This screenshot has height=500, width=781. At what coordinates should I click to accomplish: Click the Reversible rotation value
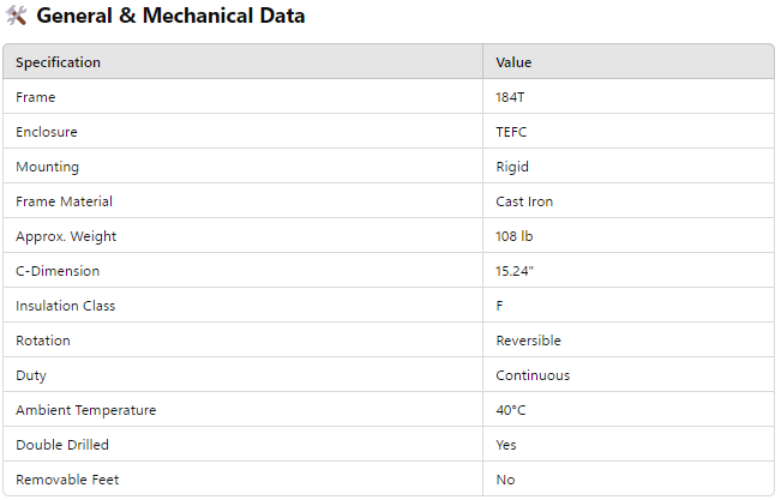click(528, 340)
